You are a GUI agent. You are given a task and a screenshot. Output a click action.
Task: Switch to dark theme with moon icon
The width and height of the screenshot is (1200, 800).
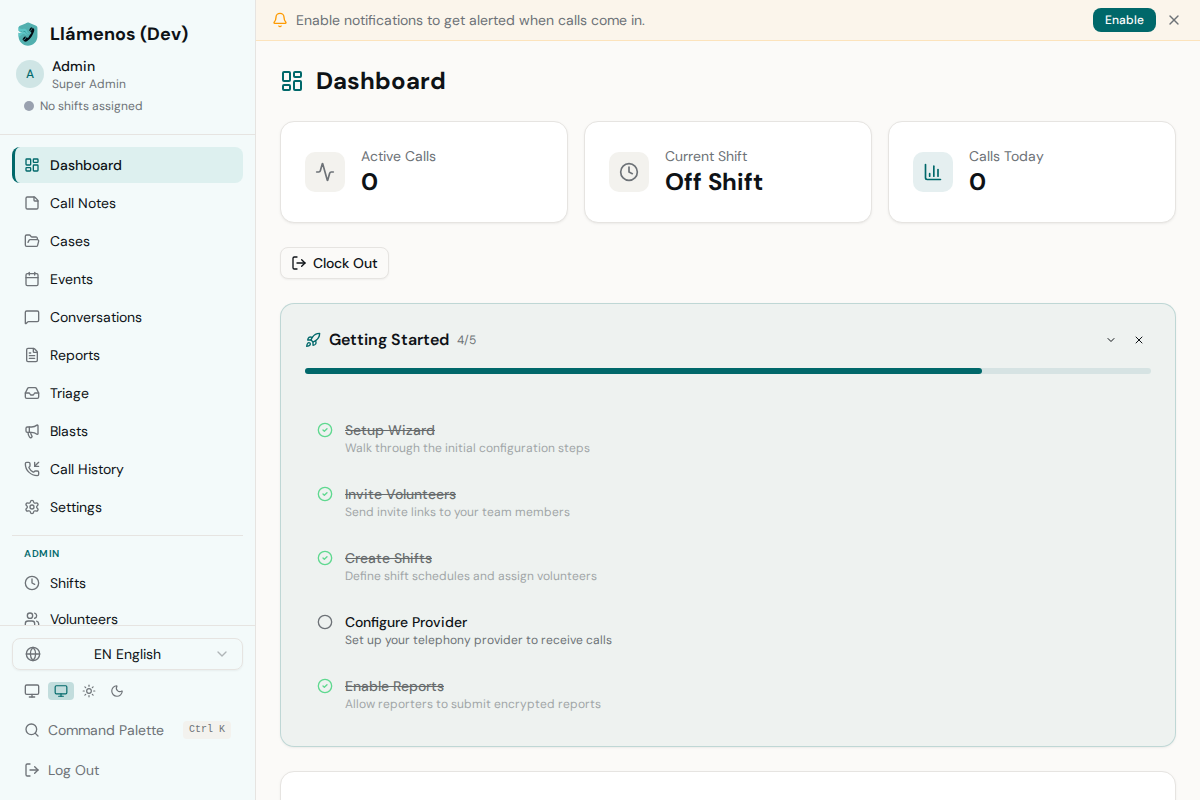tap(117, 691)
